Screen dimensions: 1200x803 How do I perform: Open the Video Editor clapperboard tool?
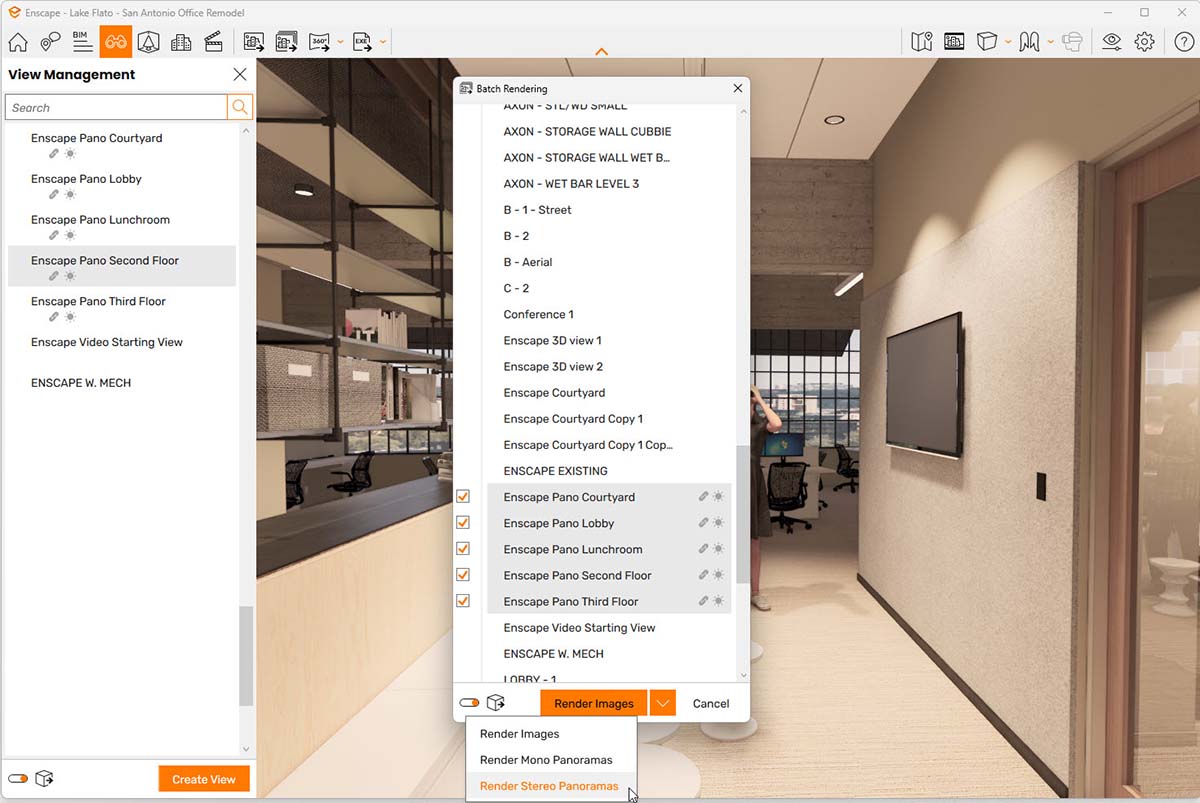[213, 42]
